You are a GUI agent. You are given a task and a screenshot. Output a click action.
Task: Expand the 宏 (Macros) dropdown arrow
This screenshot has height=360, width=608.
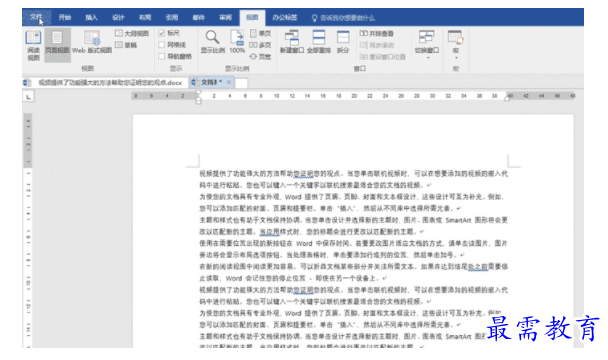click(456, 58)
